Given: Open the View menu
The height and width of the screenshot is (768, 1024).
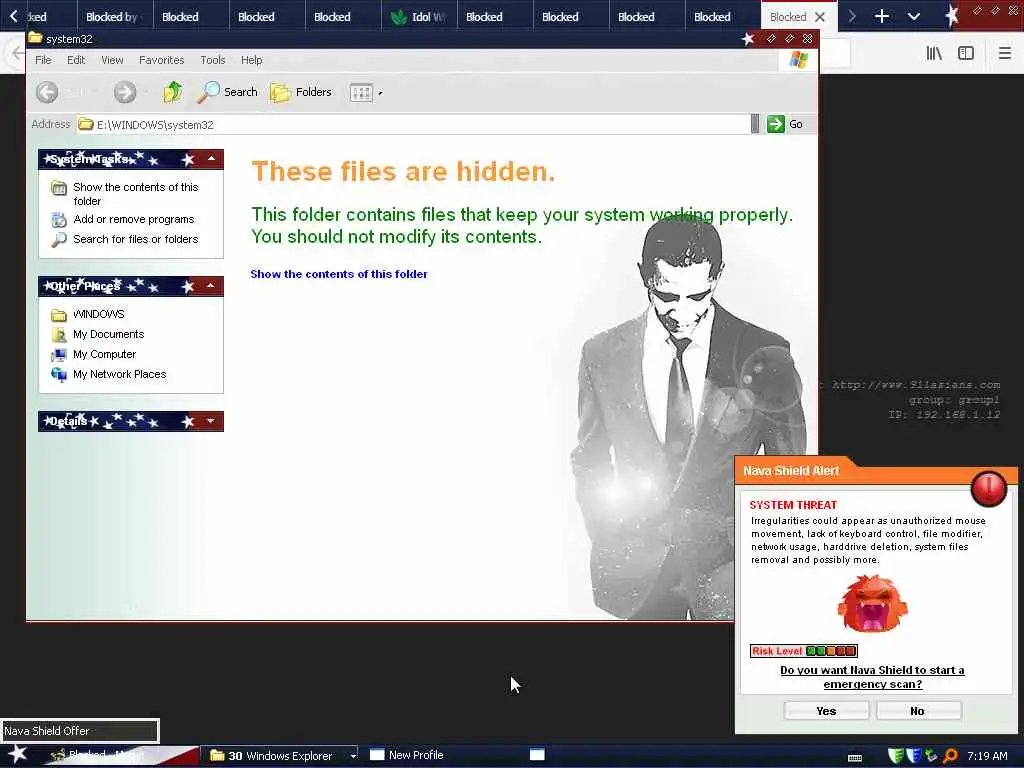Looking at the screenshot, I should pyautogui.click(x=112, y=60).
